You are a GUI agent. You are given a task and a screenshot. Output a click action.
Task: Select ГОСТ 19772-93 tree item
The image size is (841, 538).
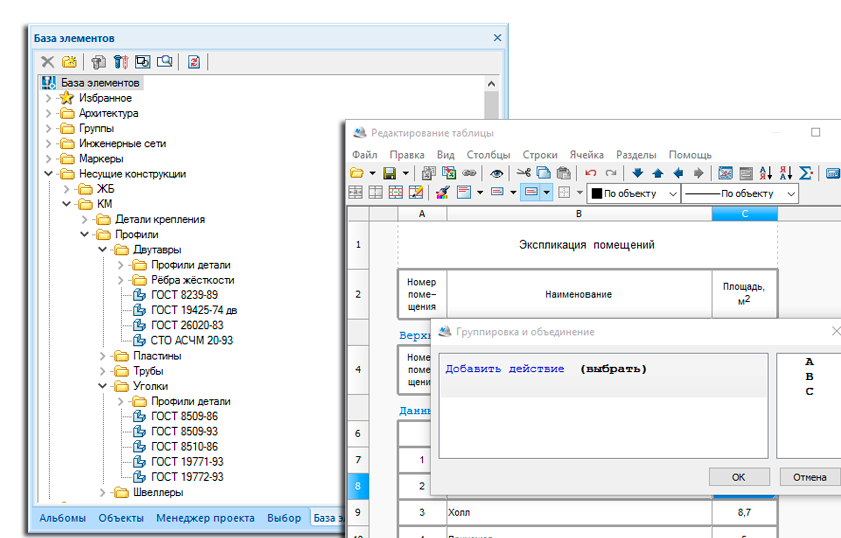[187, 477]
